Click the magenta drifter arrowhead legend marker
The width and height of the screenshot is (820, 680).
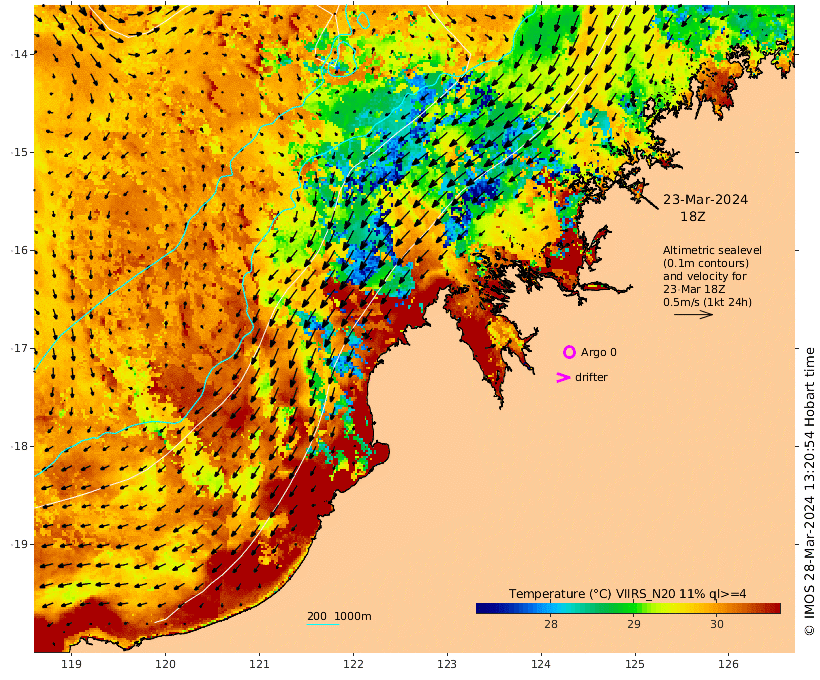(x=563, y=377)
